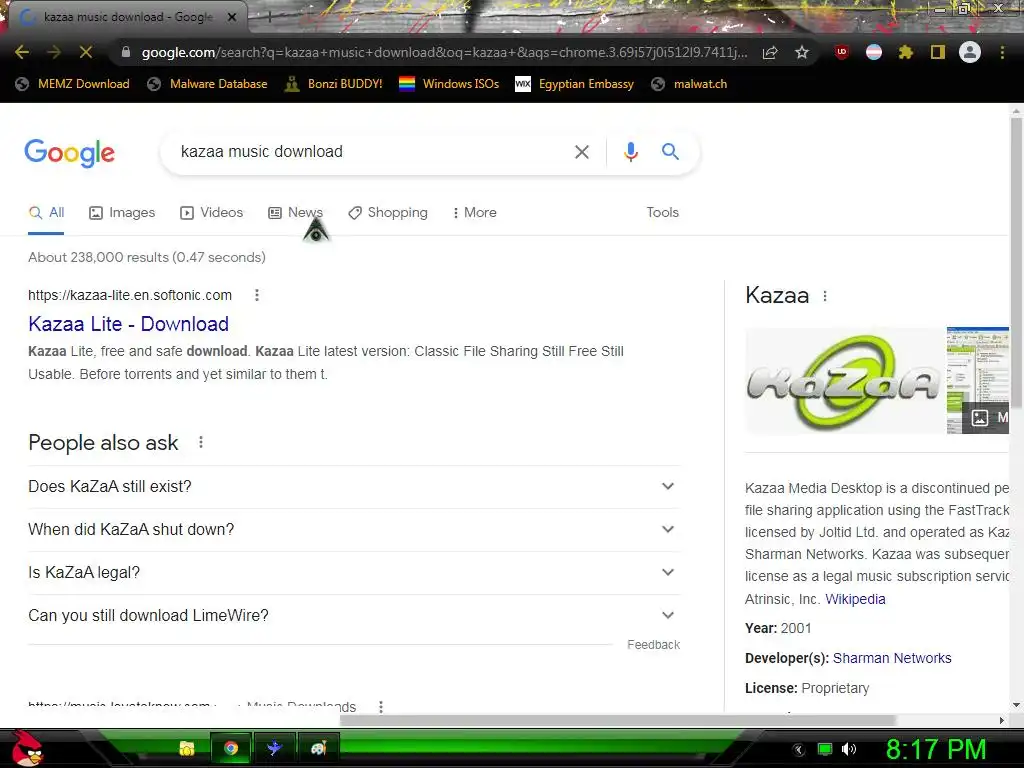Go to Google homepage via logo
Screen dimensions: 1024x768
pos(69,153)
